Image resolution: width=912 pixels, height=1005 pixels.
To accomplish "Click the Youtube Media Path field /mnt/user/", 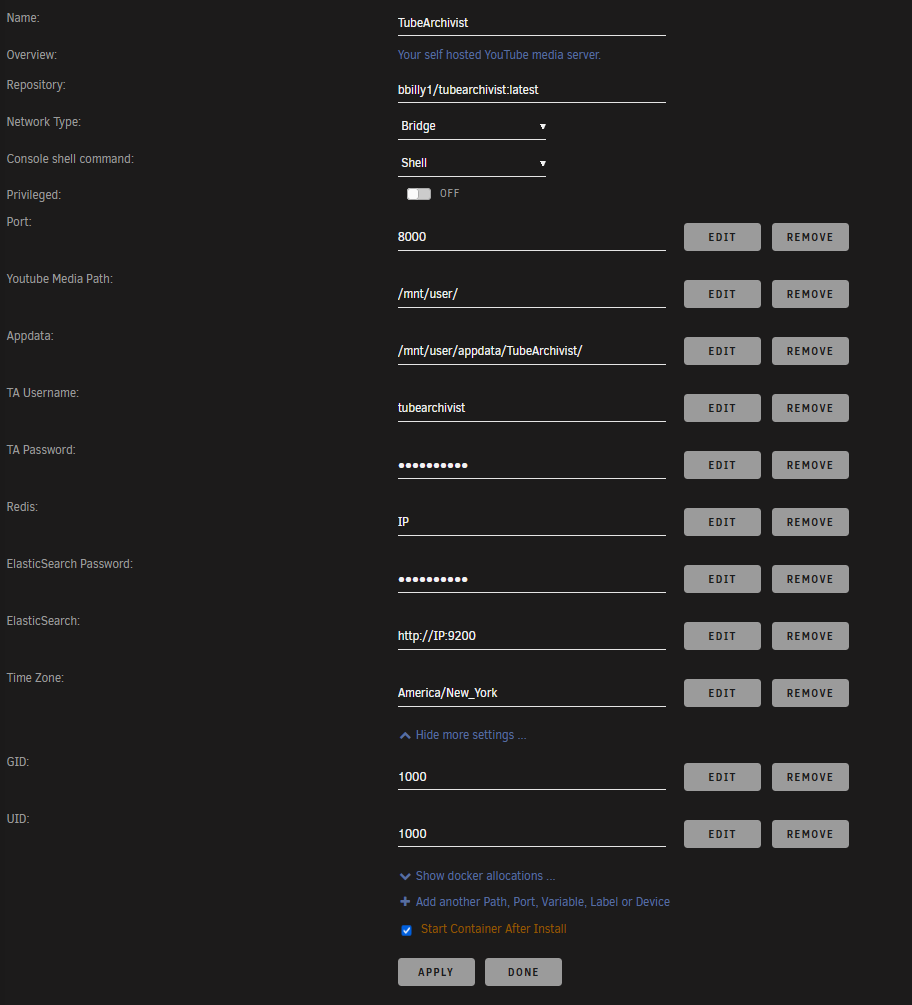I will click(x=531, y=294).
